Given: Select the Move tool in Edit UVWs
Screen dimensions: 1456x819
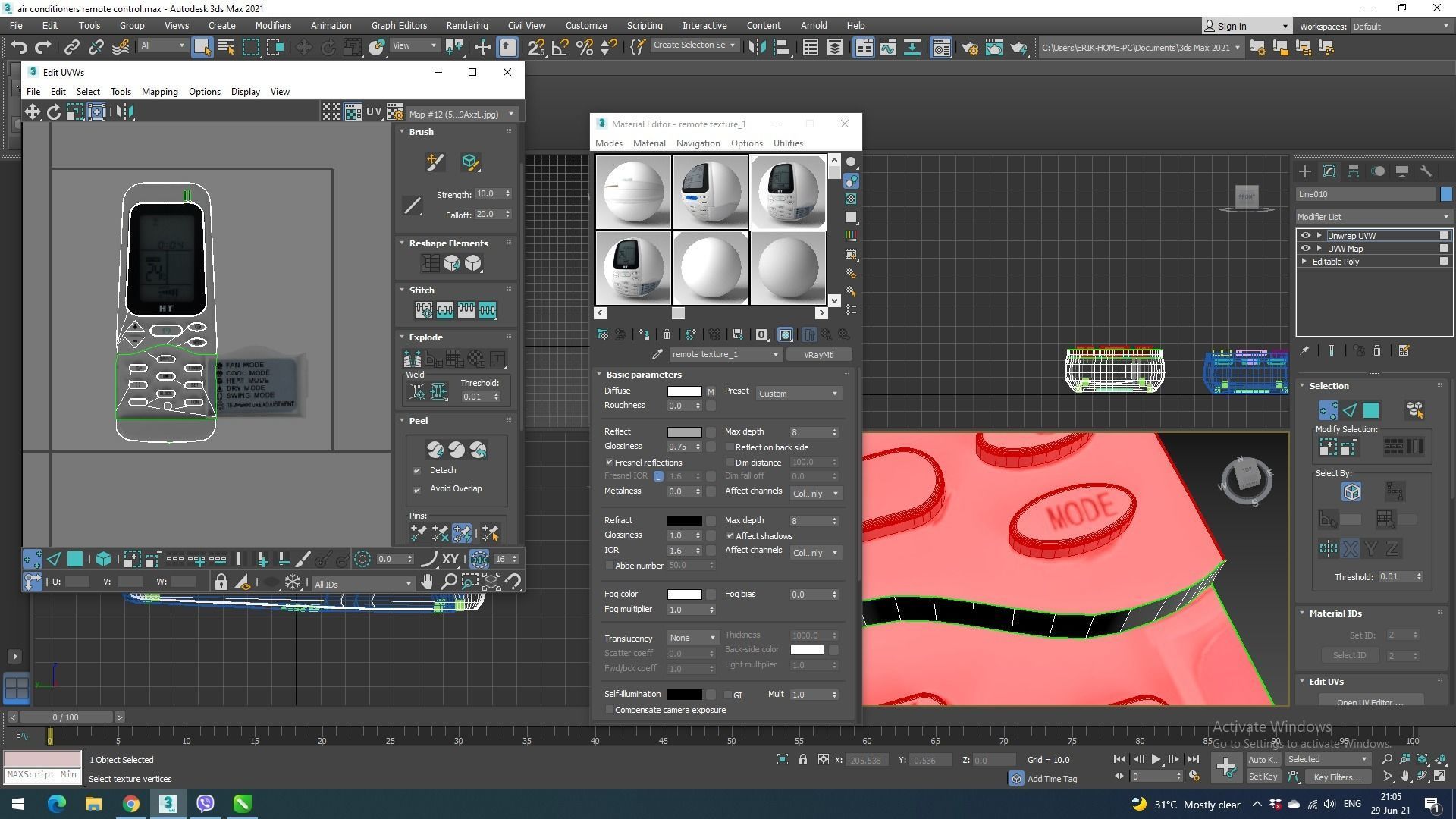Looking at the screenshot, I should [x=33, y=111].
